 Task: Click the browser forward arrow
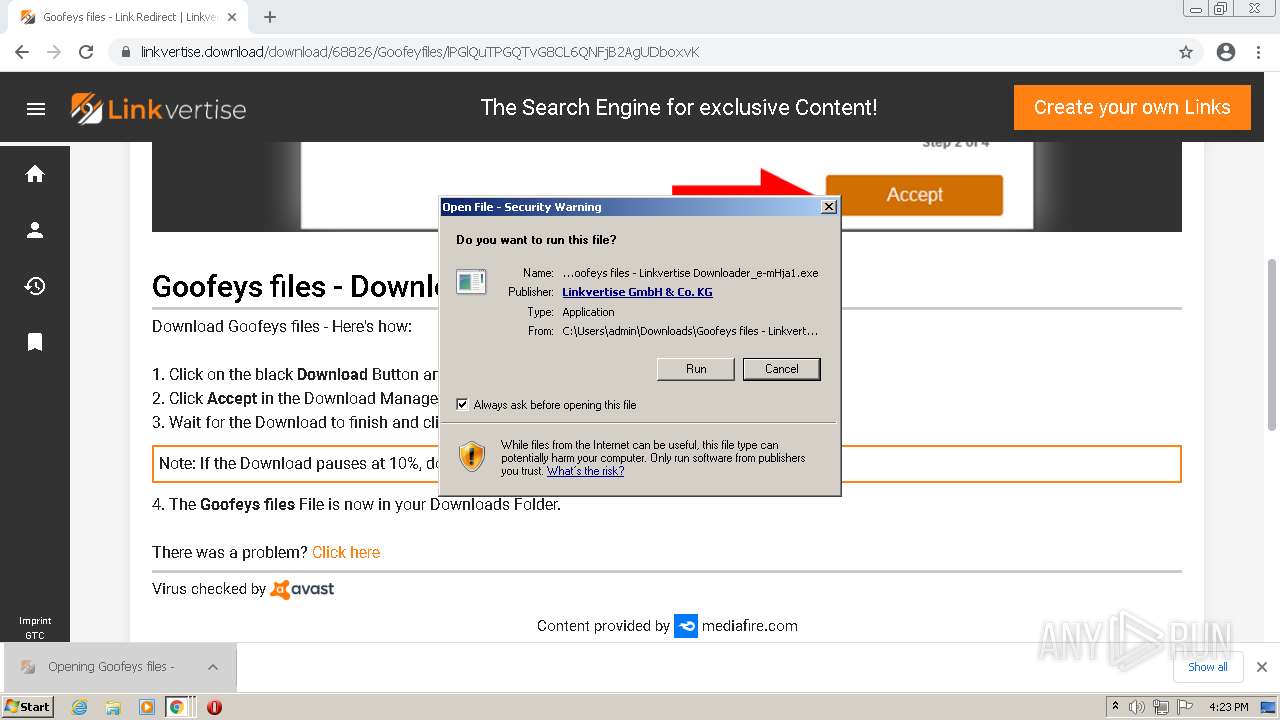[x=54, y=52]
